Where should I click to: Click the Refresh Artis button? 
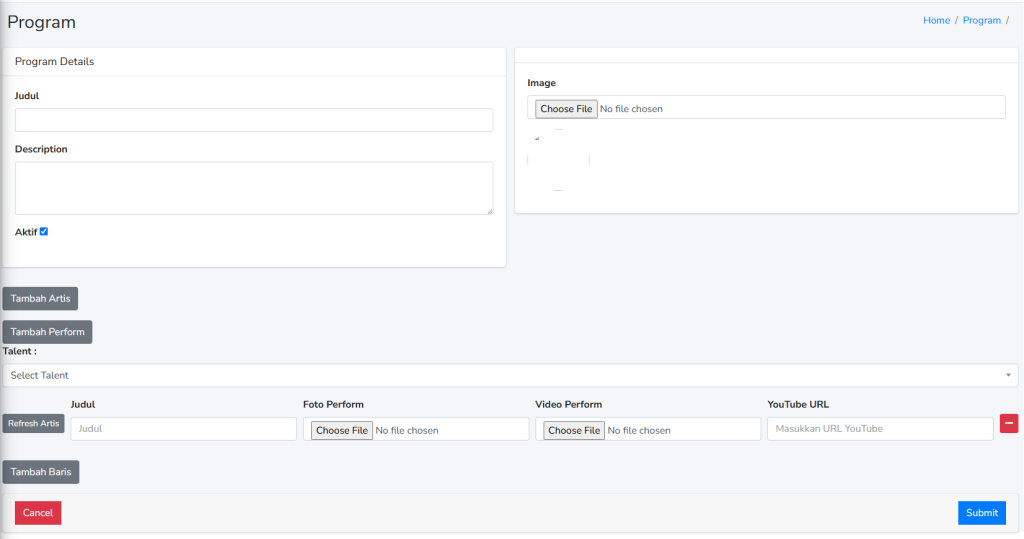pos(34,424)
